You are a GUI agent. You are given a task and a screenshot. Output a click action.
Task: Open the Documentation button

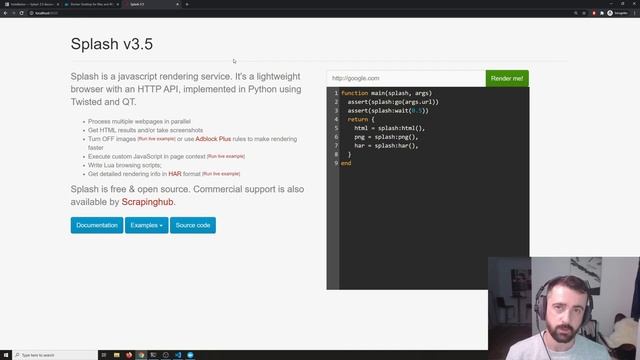tap(97, 225)
